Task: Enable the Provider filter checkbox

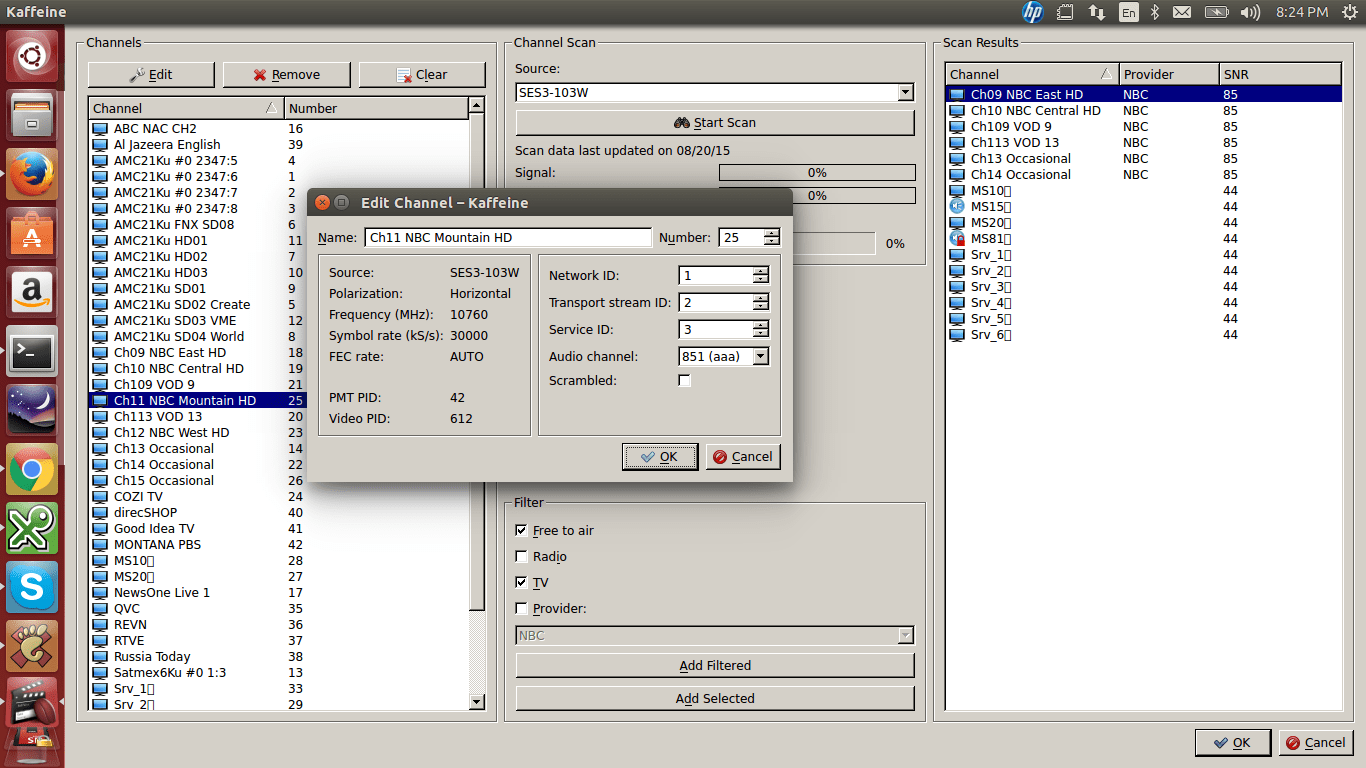Action: click(x=521, y=609)
